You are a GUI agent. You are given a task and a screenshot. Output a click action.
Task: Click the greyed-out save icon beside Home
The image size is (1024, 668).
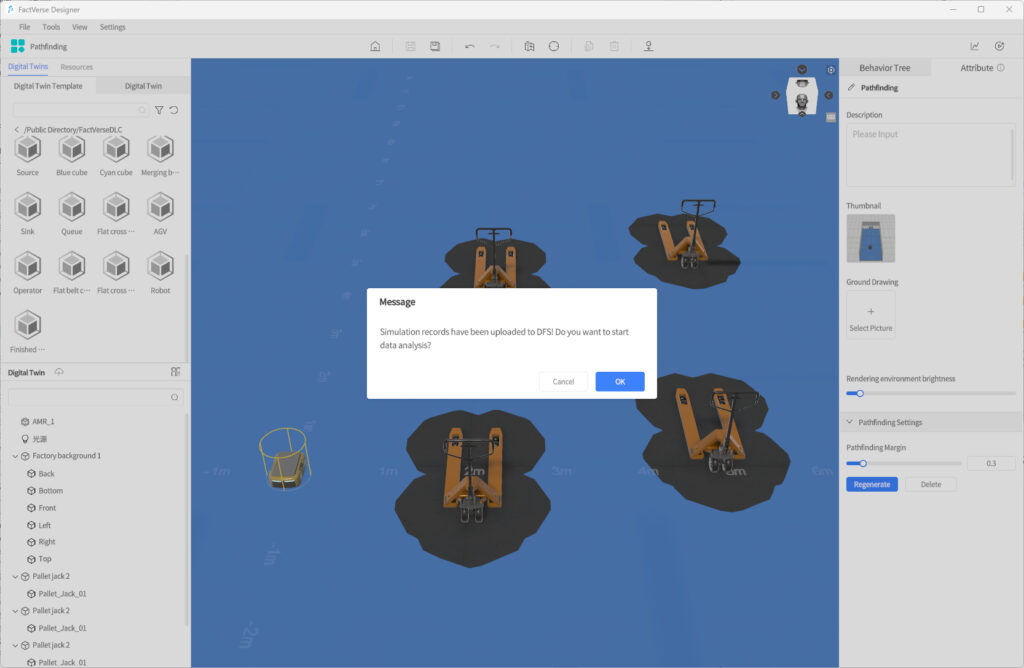coord(410,46)
